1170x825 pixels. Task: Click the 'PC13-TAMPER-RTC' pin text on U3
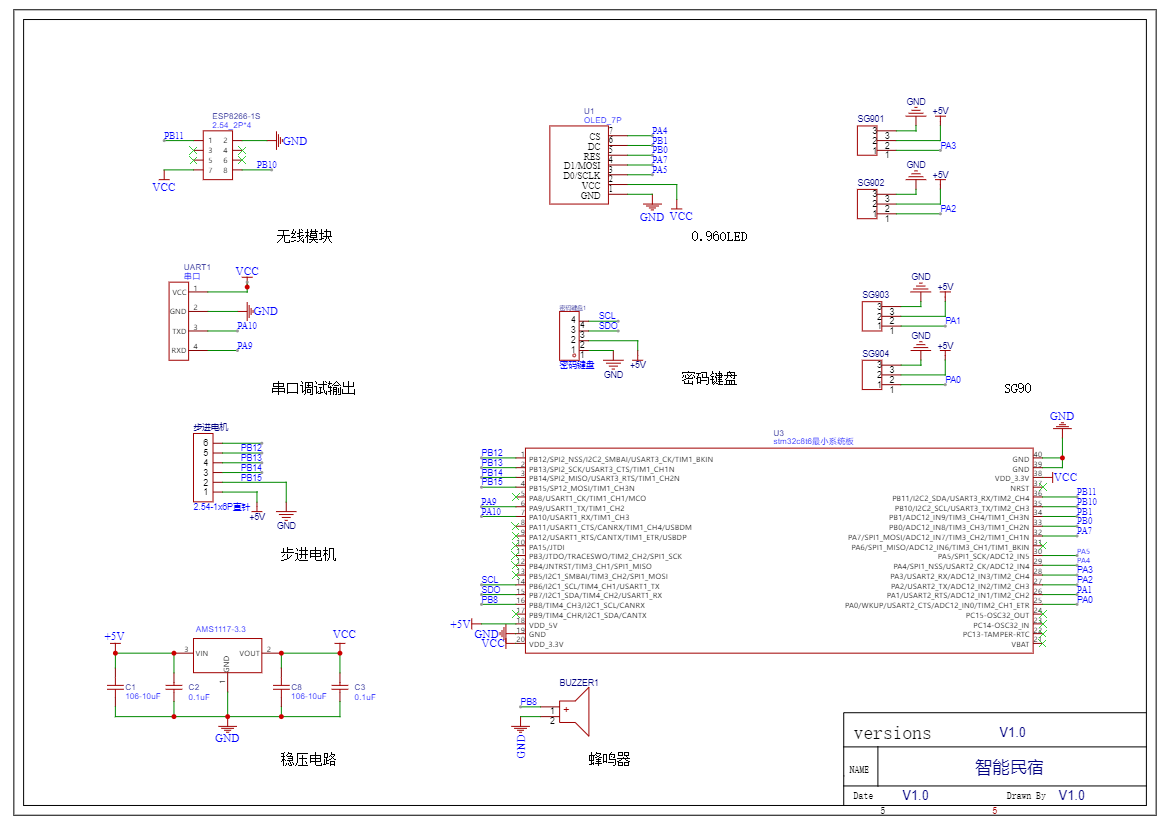pos(995,635)
